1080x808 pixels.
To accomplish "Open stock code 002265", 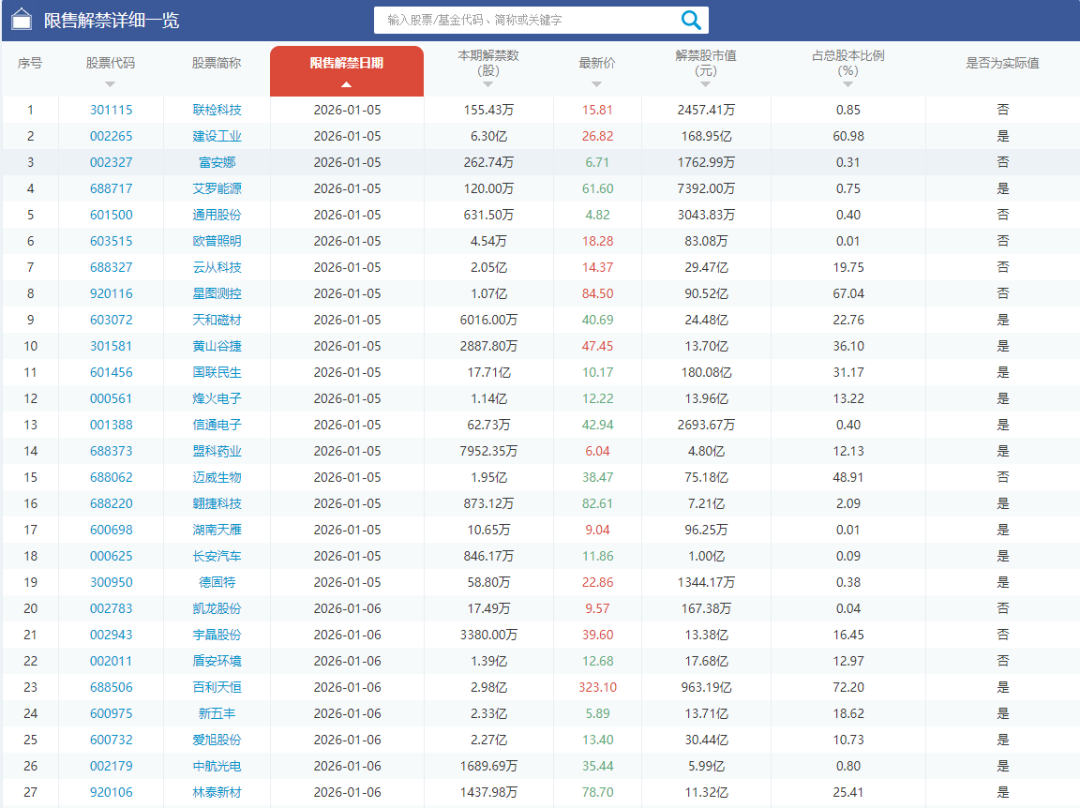I will tap(111, 136).
